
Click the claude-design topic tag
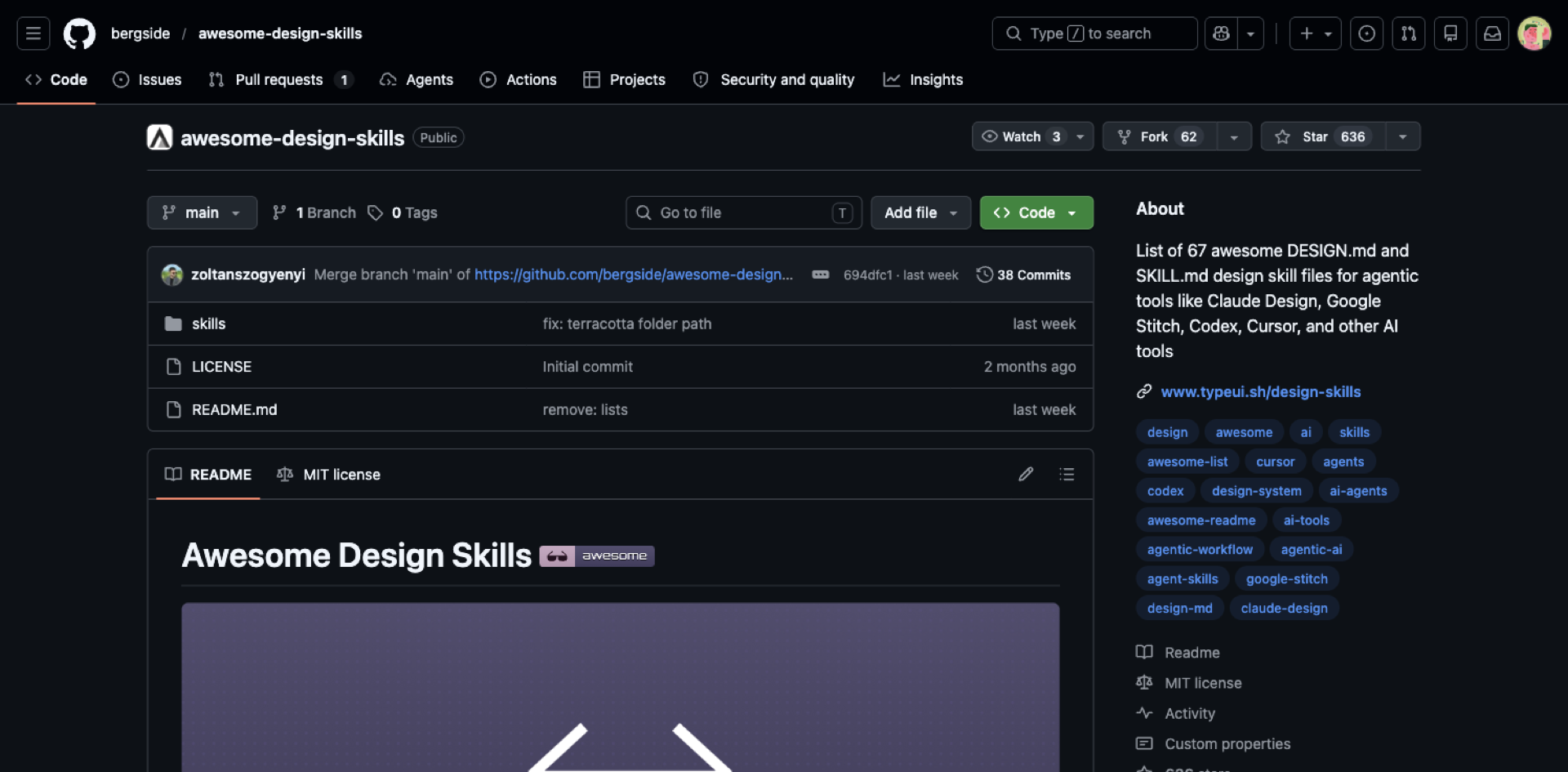tap(1284, 608)
